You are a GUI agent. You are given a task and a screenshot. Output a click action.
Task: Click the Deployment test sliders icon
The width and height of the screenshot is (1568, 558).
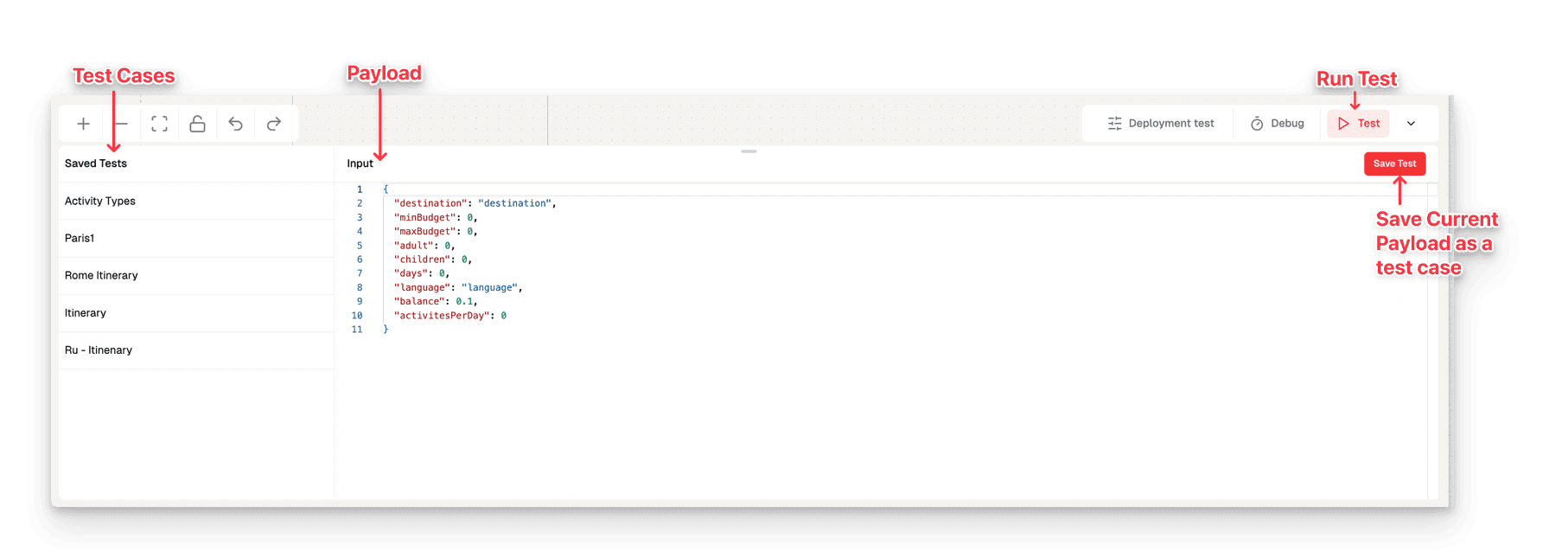(x=1115, y=124)
